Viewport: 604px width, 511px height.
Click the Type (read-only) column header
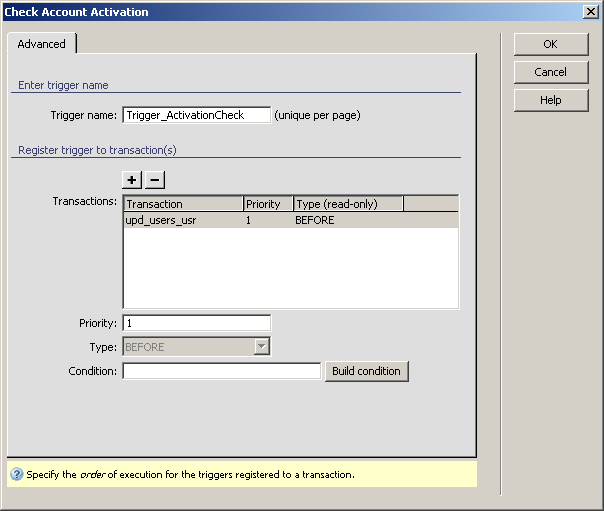[348, 204]
